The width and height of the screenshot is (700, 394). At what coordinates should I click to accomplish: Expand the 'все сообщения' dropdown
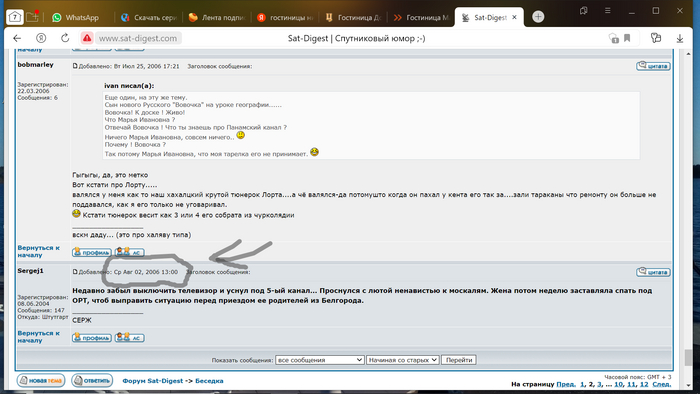[320, 360]
